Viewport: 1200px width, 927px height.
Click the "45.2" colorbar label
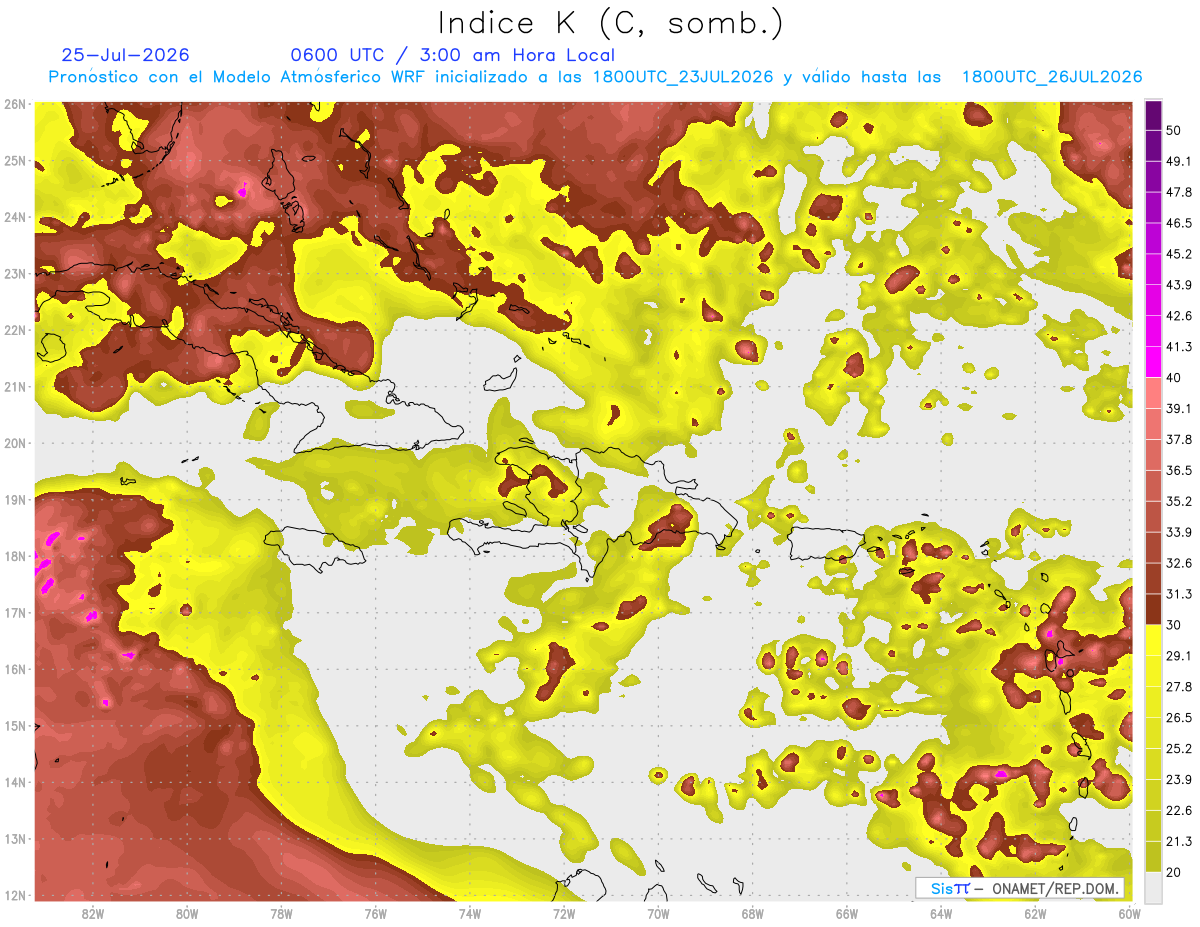(x=1178, y=254)
